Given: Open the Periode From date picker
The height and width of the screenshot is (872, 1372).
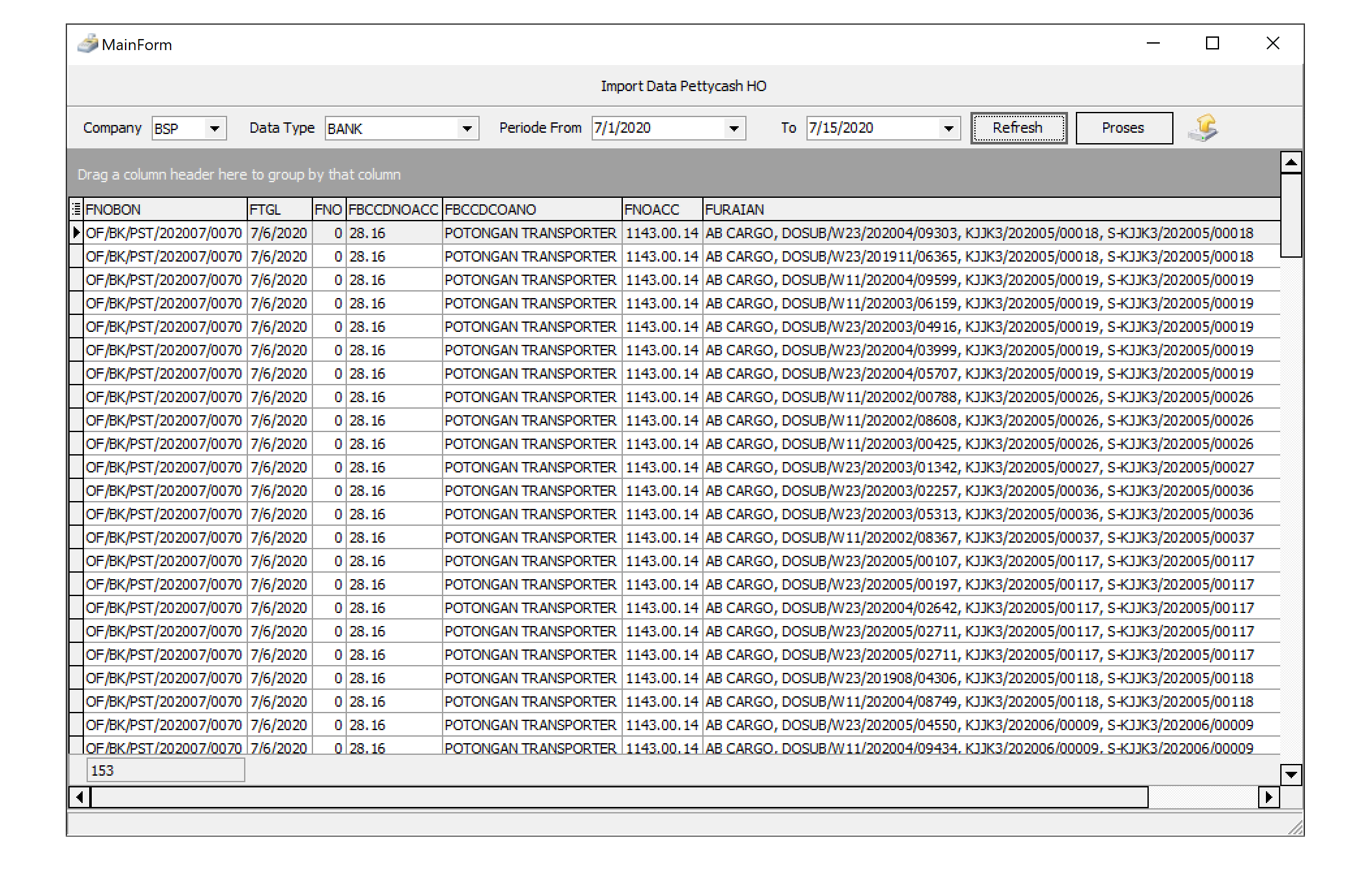Looking at the screenshot, I should click(x=734, y=128).
